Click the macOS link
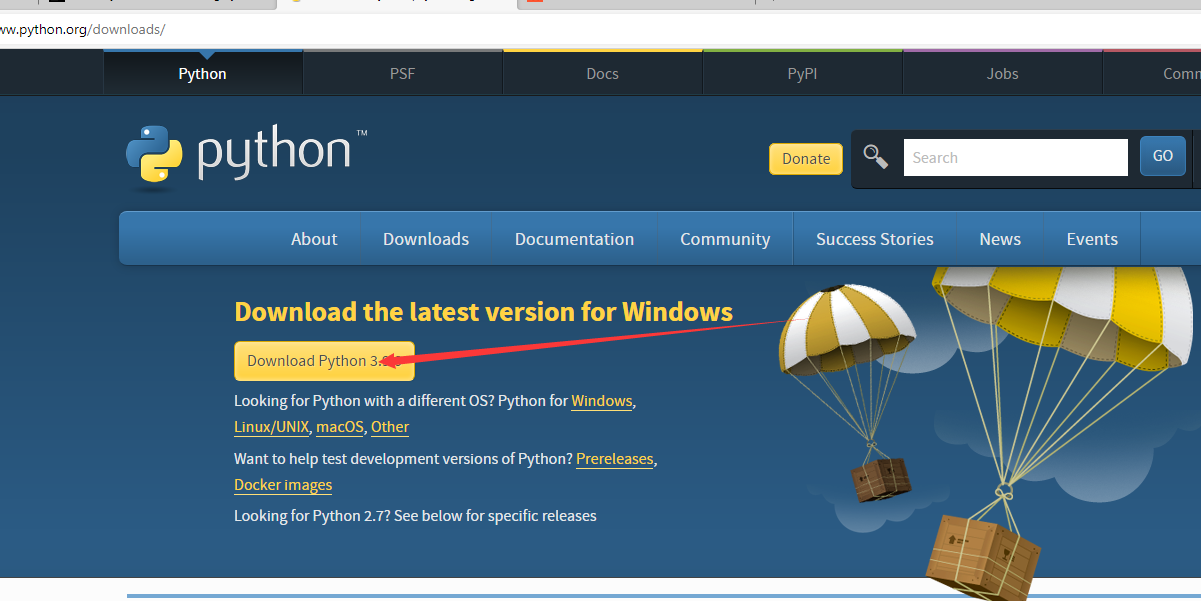Screen dimensions: 1201x601 click(340, 427)
